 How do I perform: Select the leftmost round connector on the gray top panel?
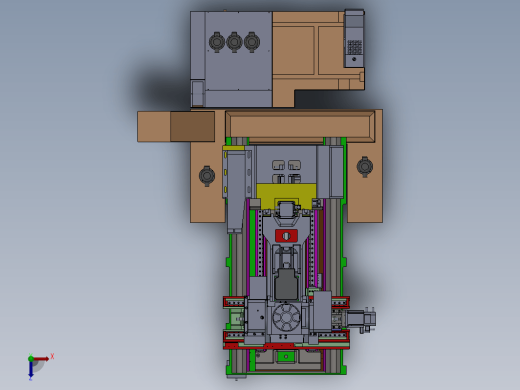217,42
